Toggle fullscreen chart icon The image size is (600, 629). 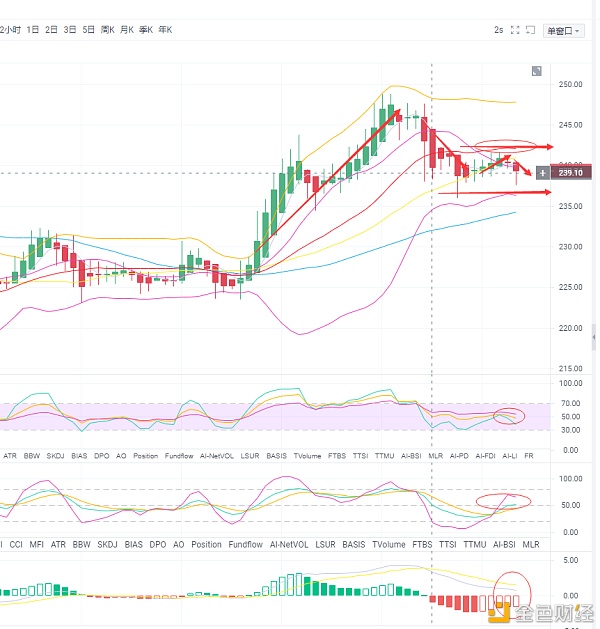(x=515, y=30)
